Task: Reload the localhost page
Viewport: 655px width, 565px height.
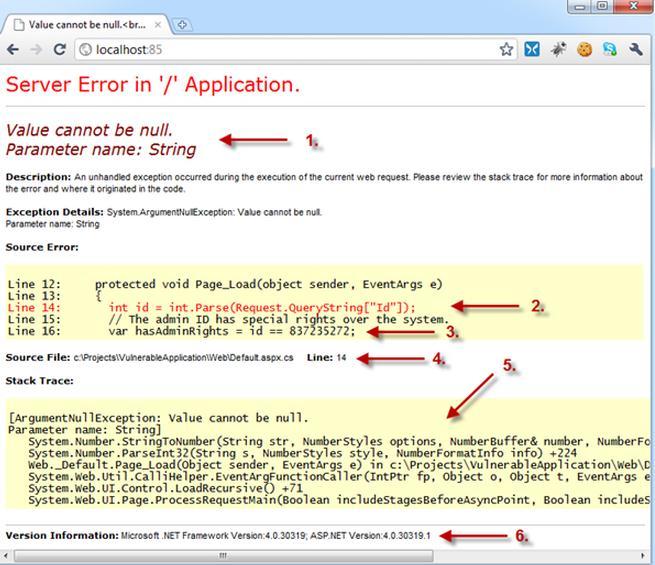Action: click(x=60, y=50)
